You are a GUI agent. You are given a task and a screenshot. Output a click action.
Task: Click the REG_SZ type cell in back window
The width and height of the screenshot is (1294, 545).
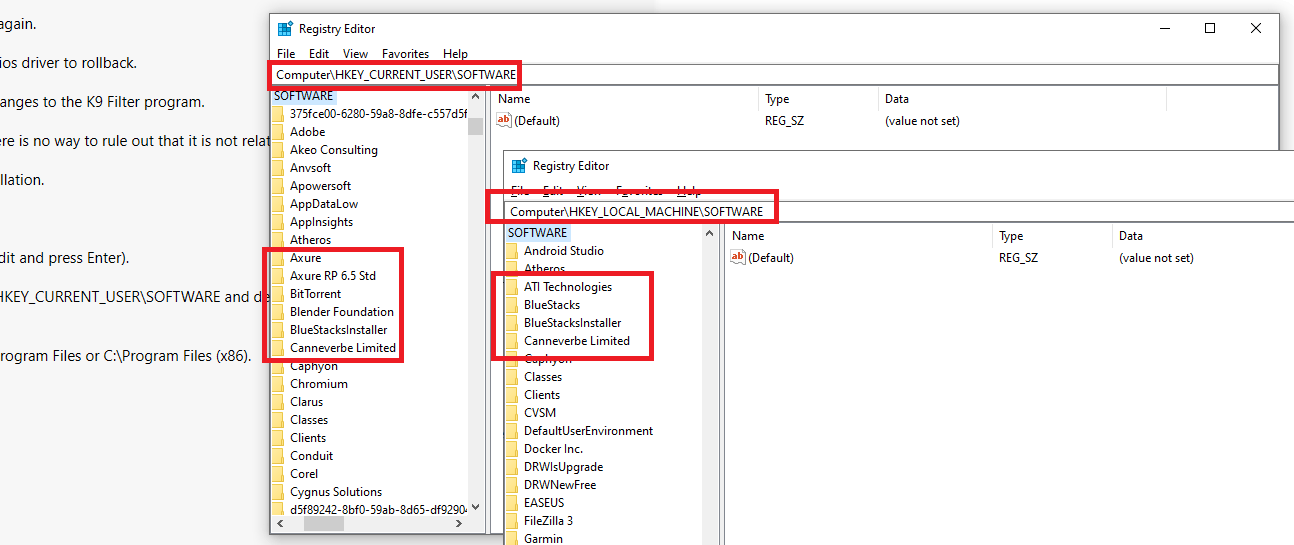(785, 121)
